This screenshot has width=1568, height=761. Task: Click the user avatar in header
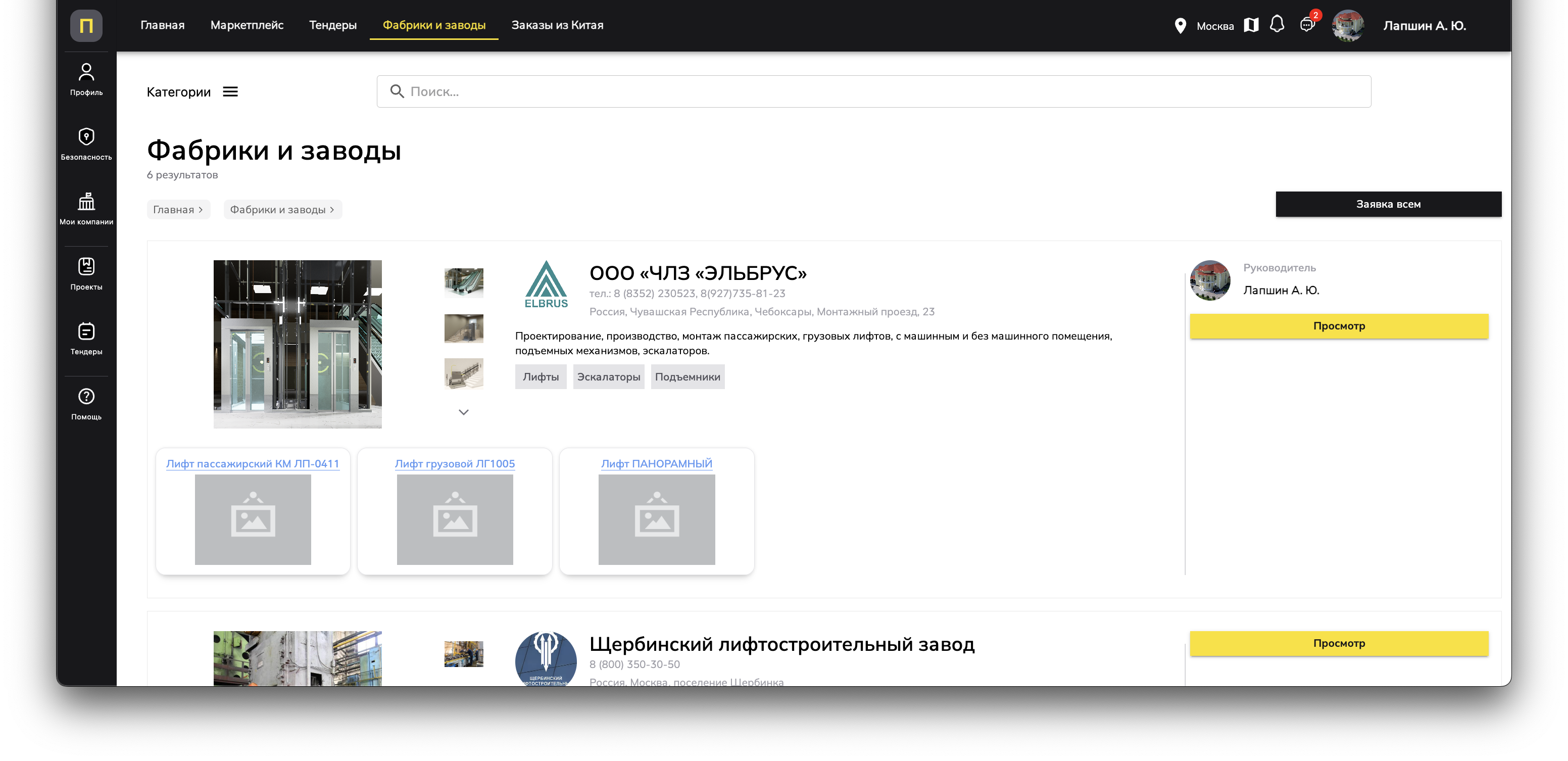tap(1348, 26)
